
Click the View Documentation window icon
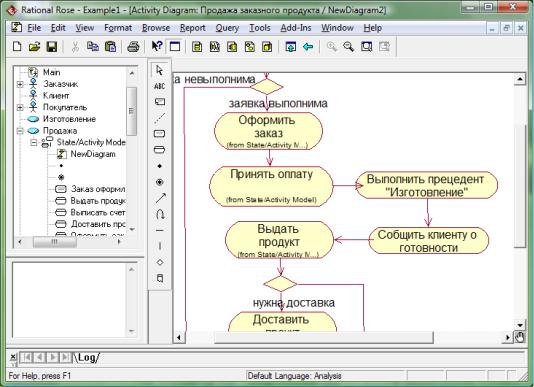(175, 46)
